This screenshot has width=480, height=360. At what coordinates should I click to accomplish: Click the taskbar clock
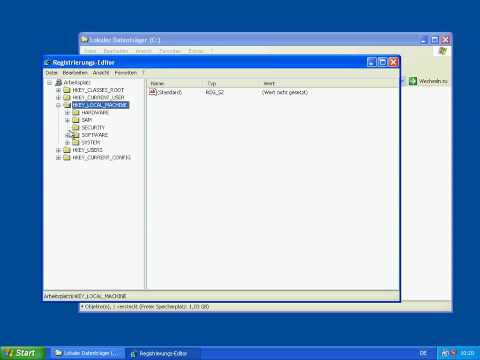(x=467, y=353)
